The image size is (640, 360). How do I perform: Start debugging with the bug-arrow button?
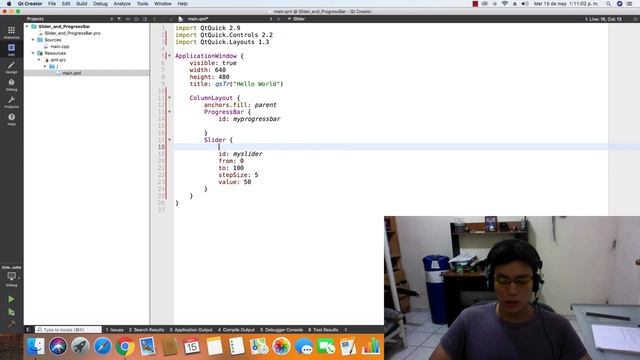(x=11, y=312)
